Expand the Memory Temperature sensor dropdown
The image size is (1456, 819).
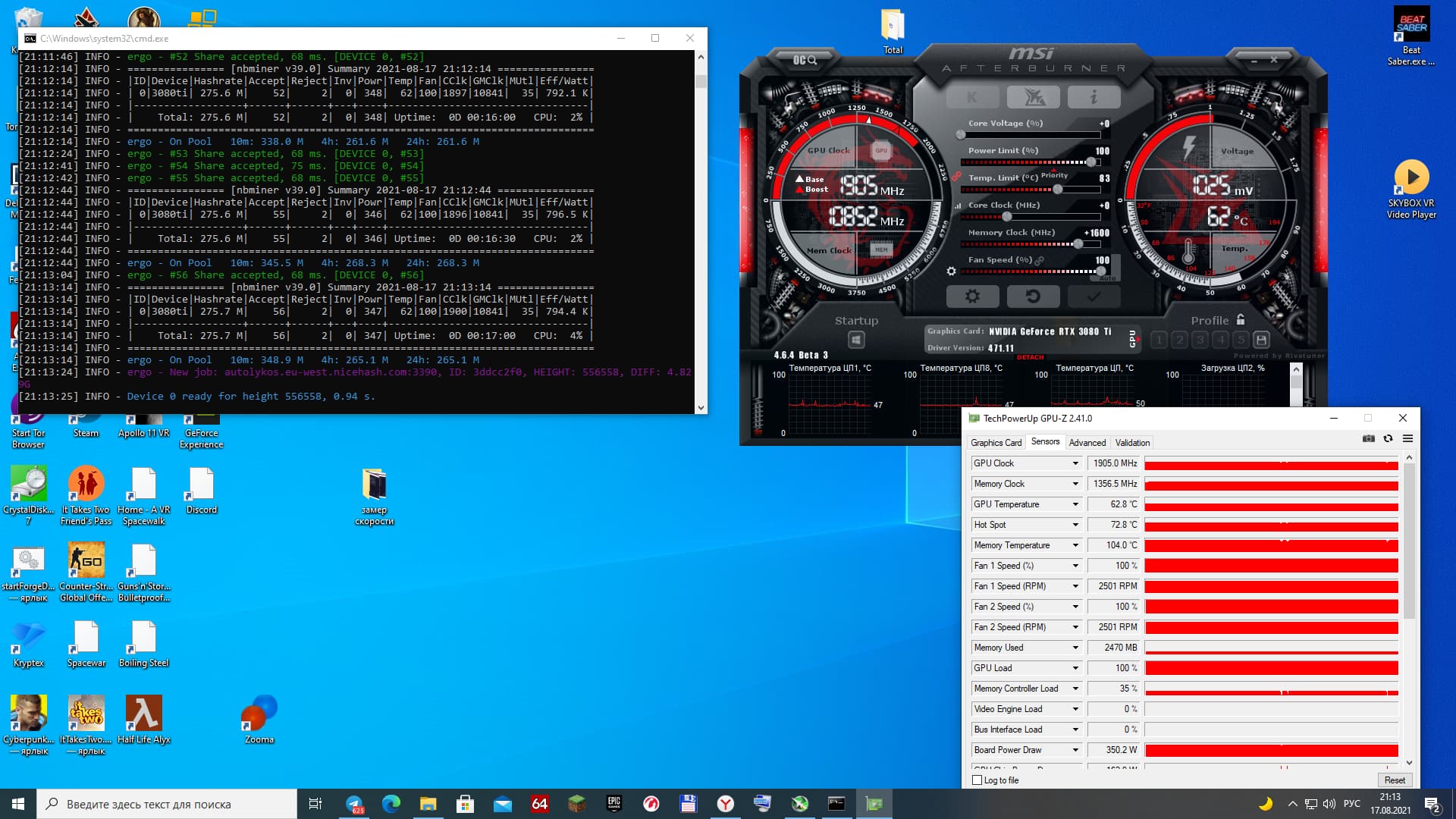point(1075,545)
